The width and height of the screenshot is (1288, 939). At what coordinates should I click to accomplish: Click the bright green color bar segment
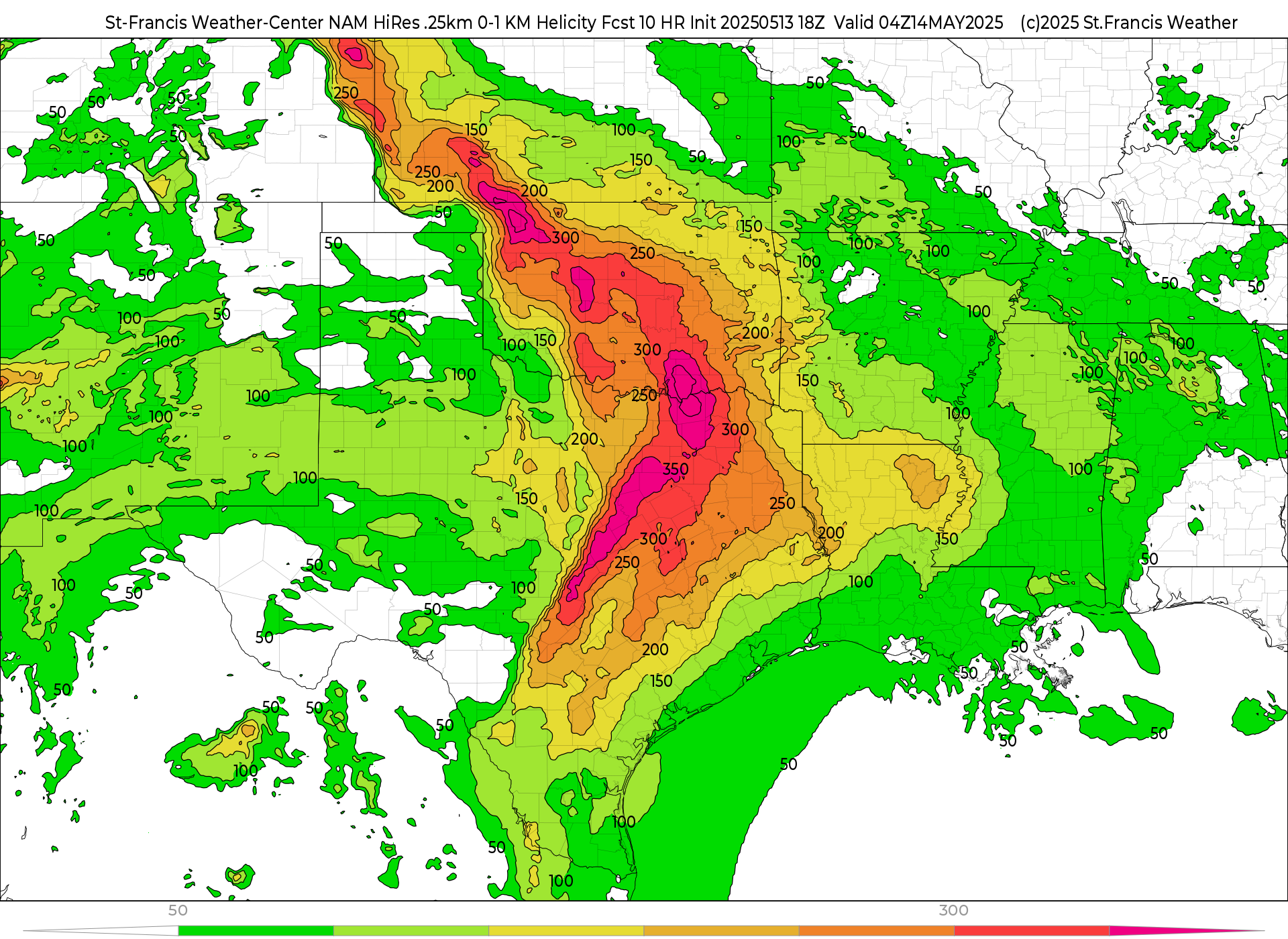[x=256, y=931]
